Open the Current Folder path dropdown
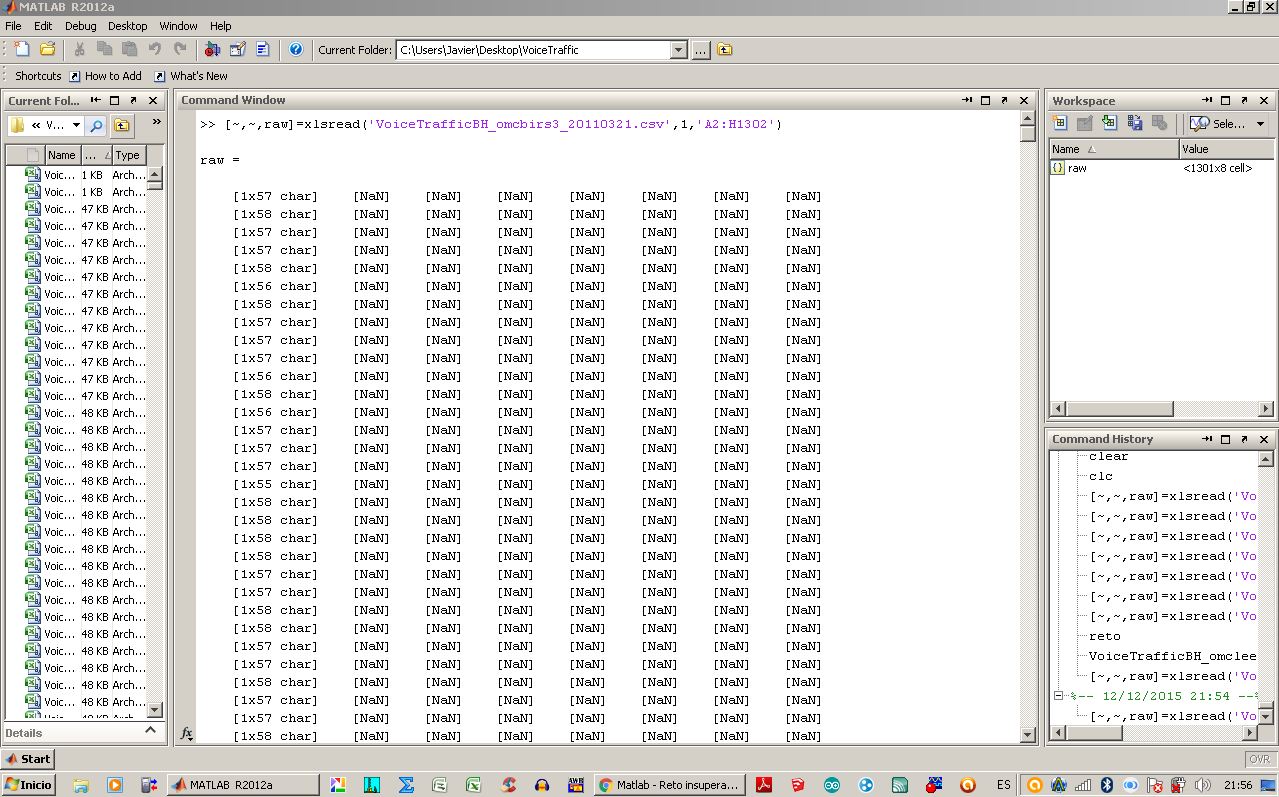 (x=678, y=49)
